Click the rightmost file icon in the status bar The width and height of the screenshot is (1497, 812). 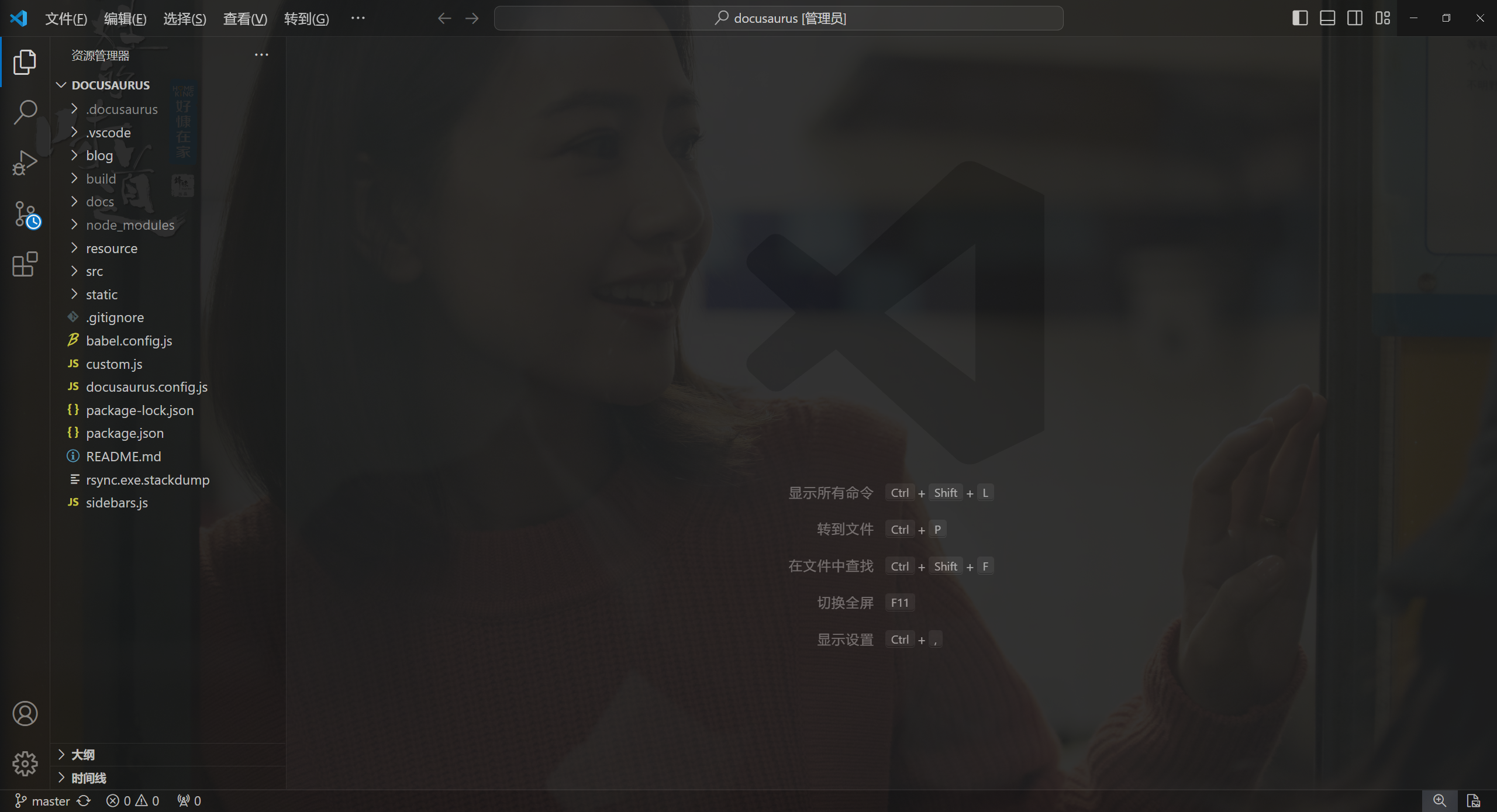pyautogui.click(x=1474, y=801)
